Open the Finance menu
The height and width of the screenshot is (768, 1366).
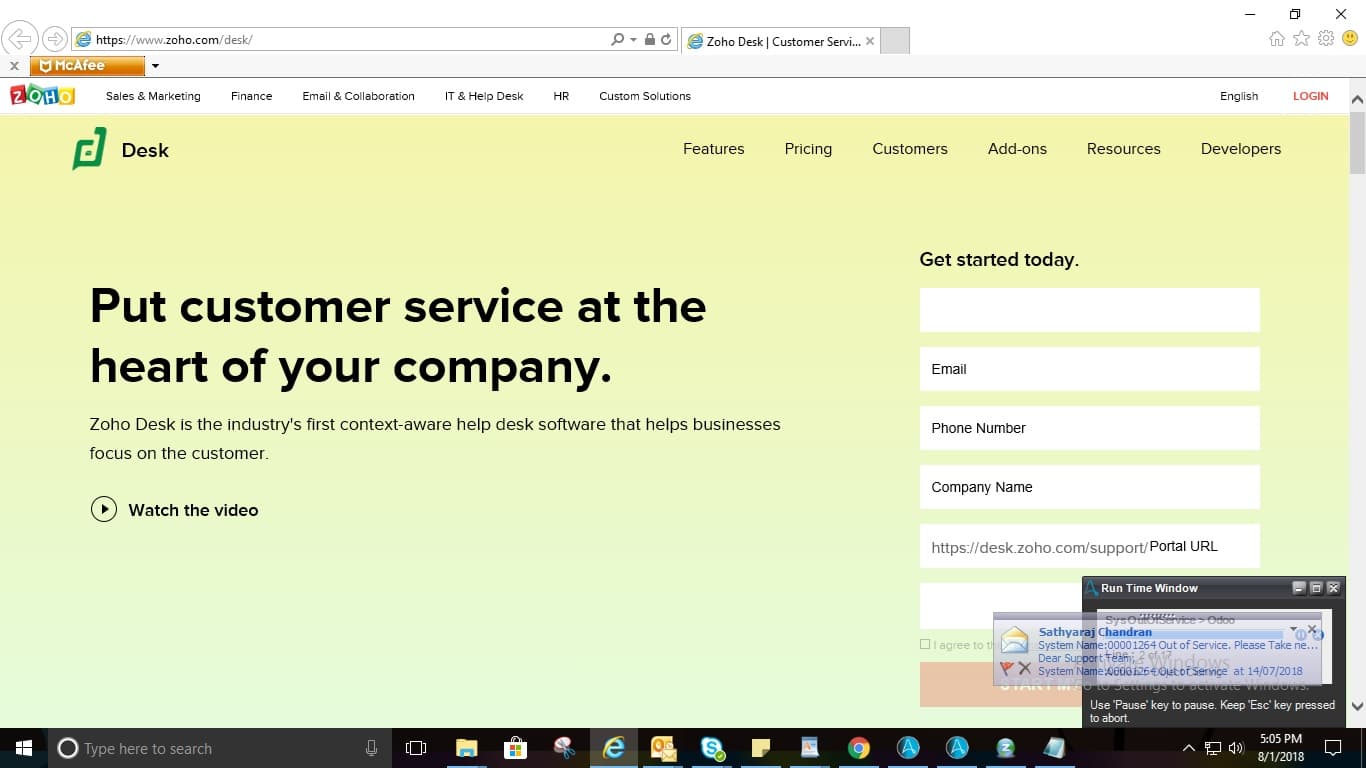pos(251,96)
